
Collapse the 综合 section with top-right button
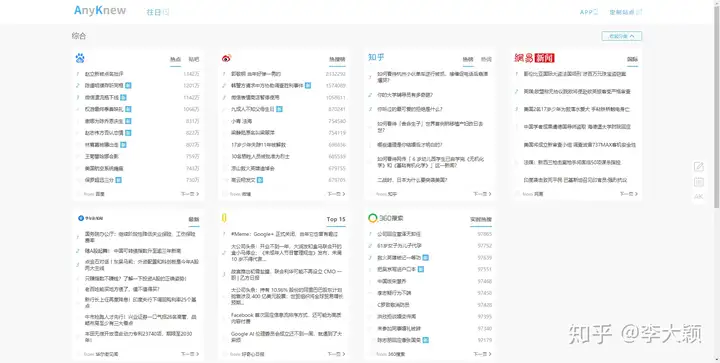pos(622,36)
